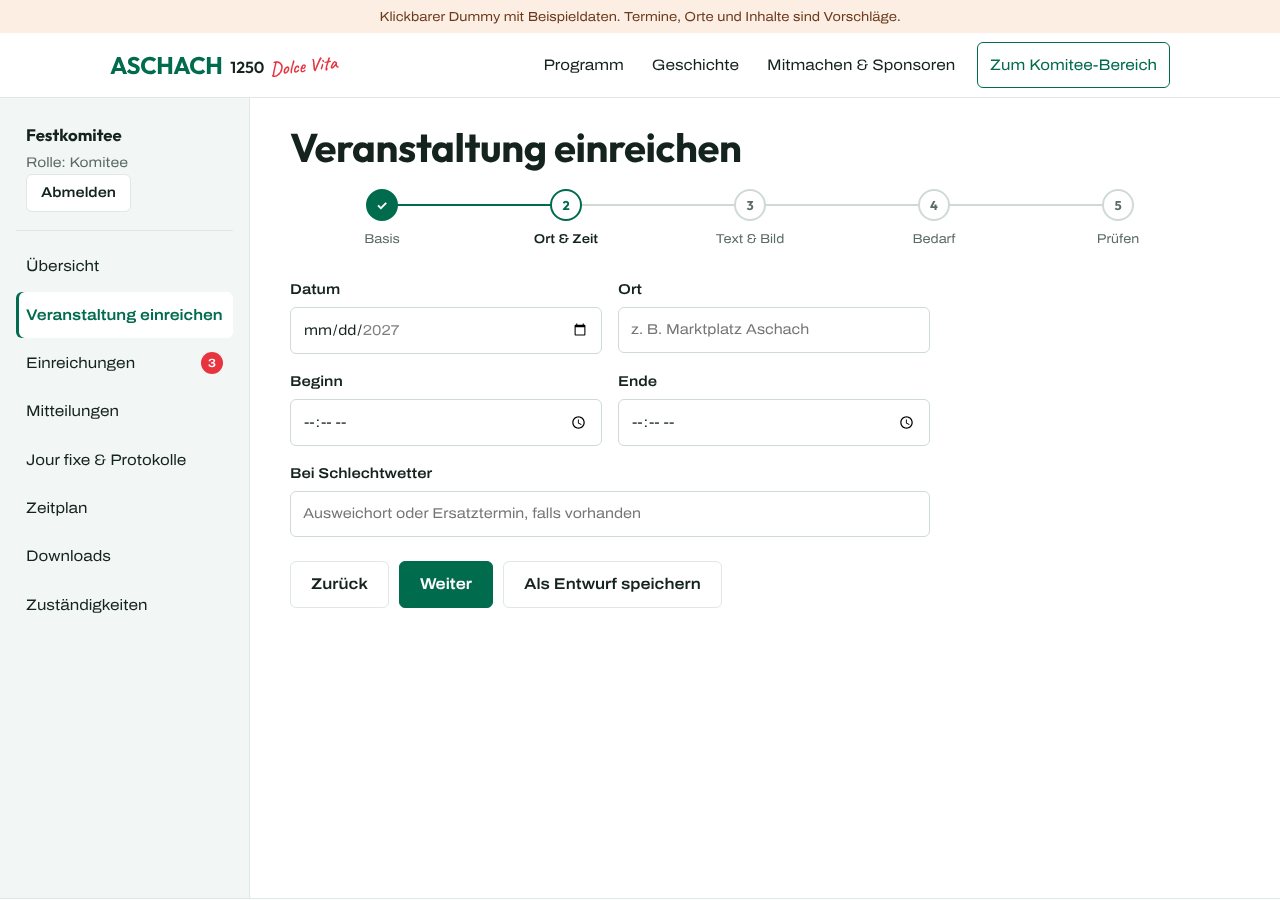Jump to step 5 Prüfen
Screen dimensions: 1280x900
[x=1118, y=205]
